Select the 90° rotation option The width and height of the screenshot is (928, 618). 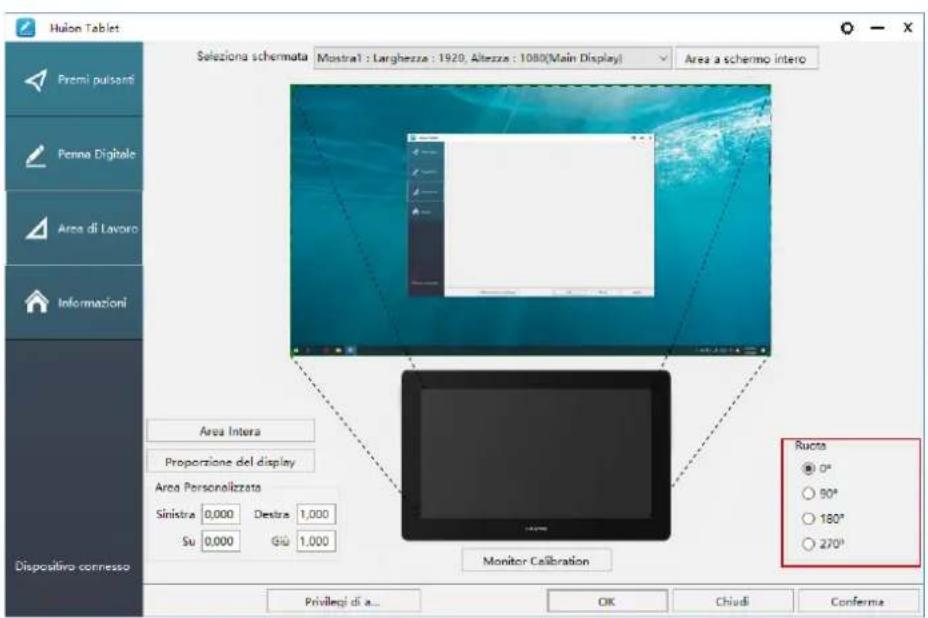pyautogui.click(x=808, y=493)
